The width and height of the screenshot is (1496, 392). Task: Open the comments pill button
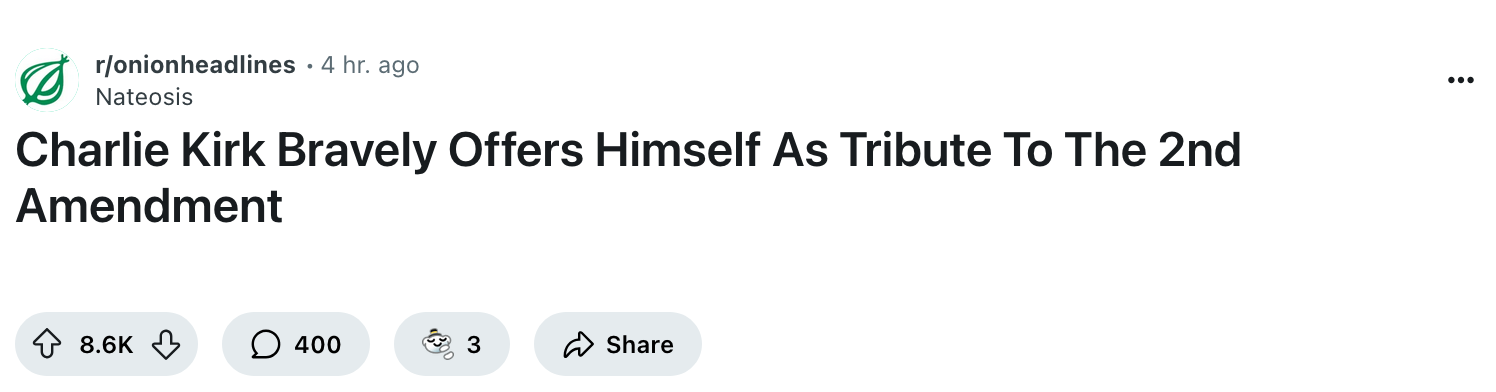click(x=296, y=345)
